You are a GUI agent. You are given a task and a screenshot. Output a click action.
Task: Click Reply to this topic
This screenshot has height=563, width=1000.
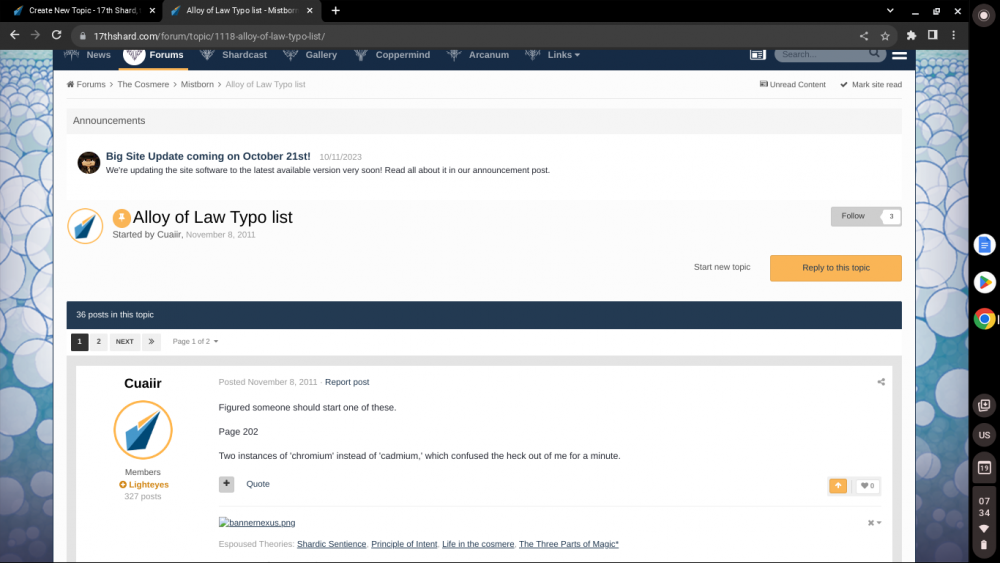tap(835, 268)
